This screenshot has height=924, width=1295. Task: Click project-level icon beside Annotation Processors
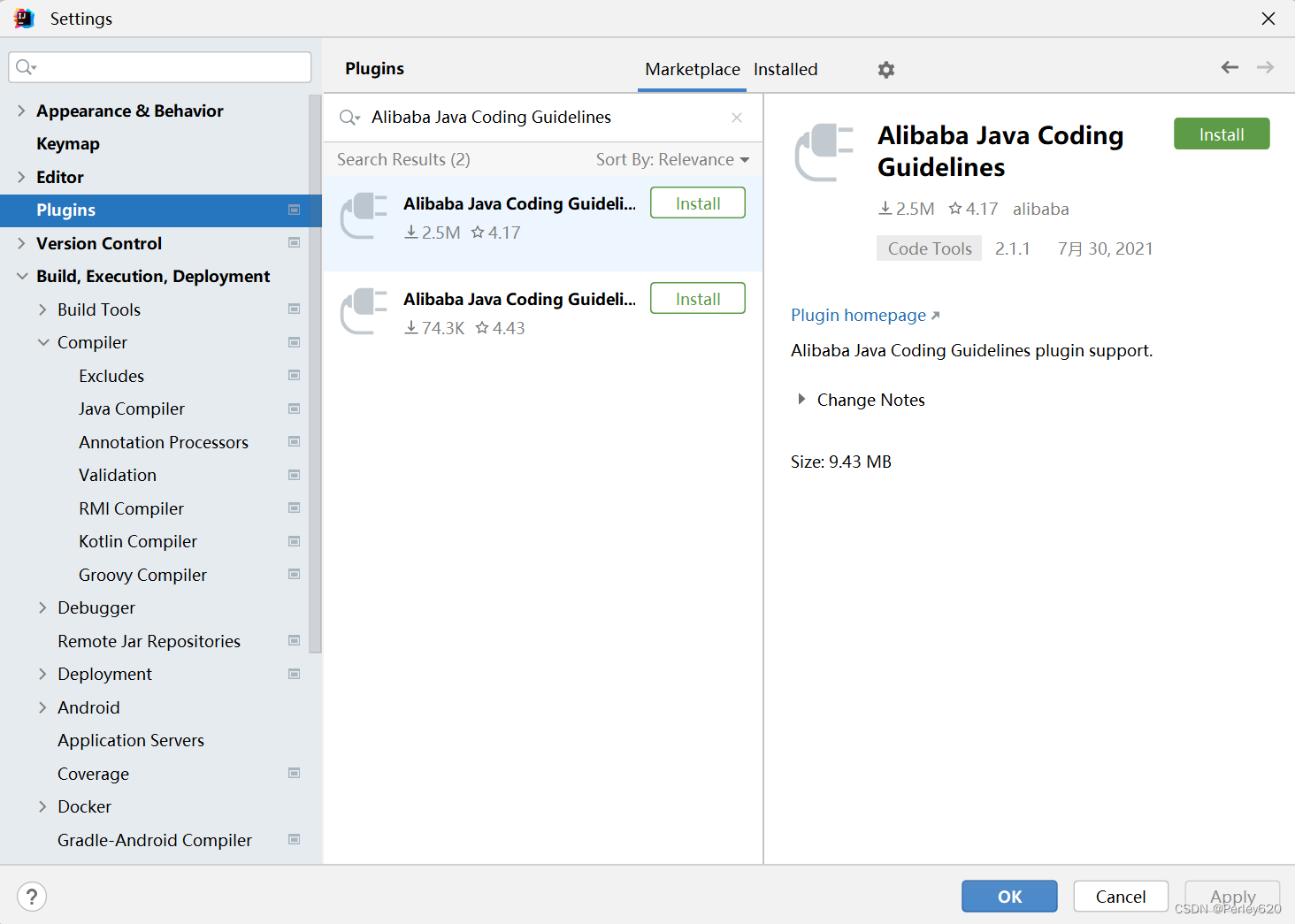(x=295, y=441)
